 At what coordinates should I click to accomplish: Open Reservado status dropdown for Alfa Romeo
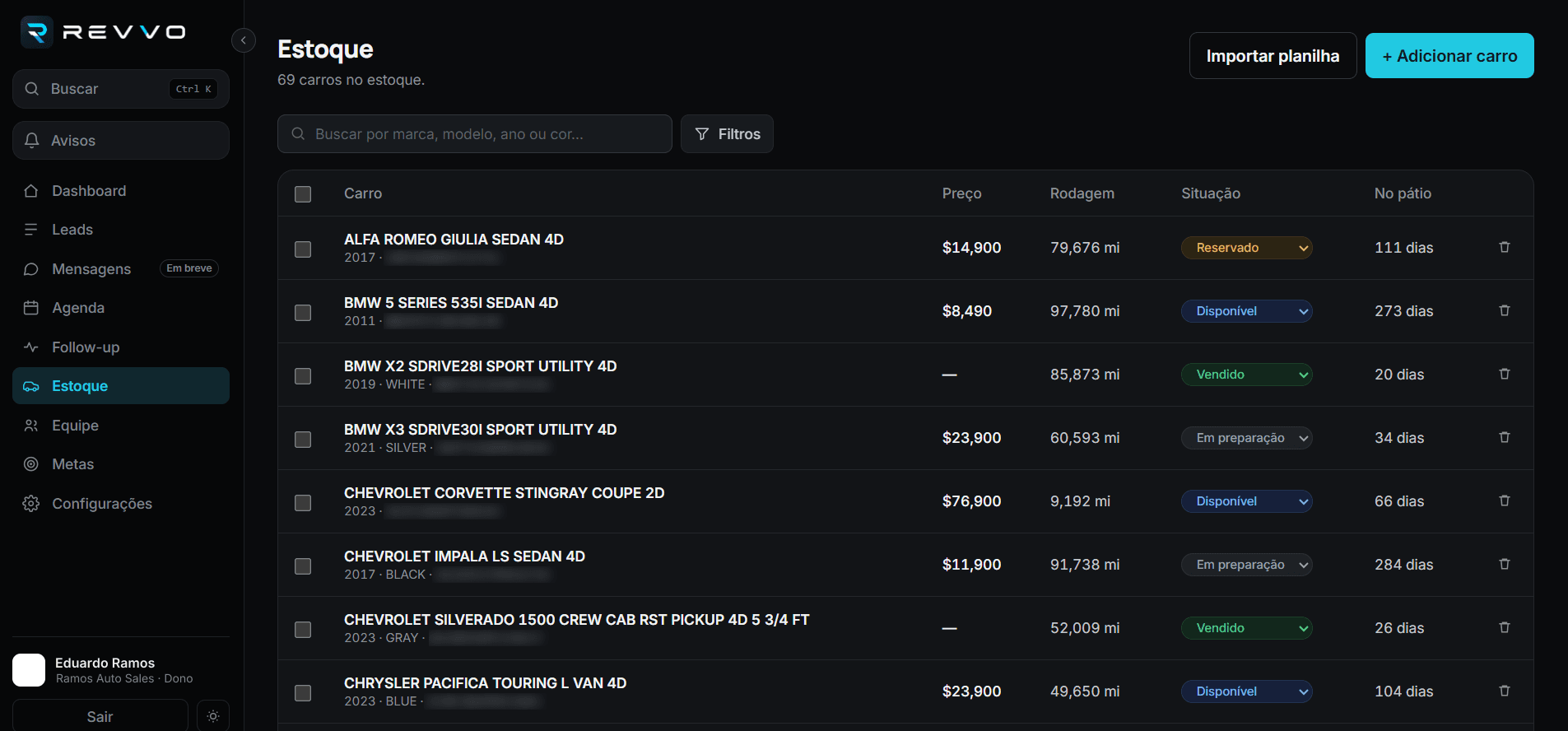pyautogui.click(x=1247, y=248)
